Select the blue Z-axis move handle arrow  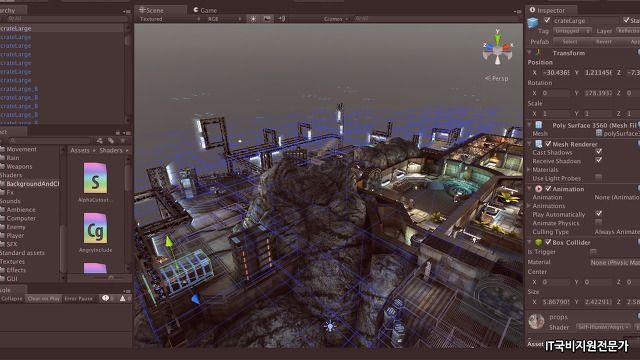click(196, 299)
